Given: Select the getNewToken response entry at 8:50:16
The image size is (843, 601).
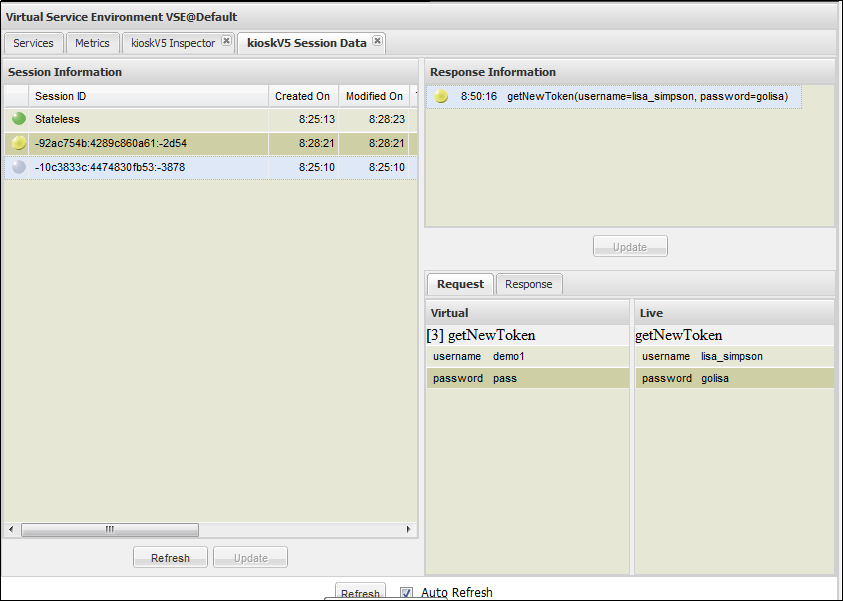Looking at the screenshot, I should click(614, 97).
